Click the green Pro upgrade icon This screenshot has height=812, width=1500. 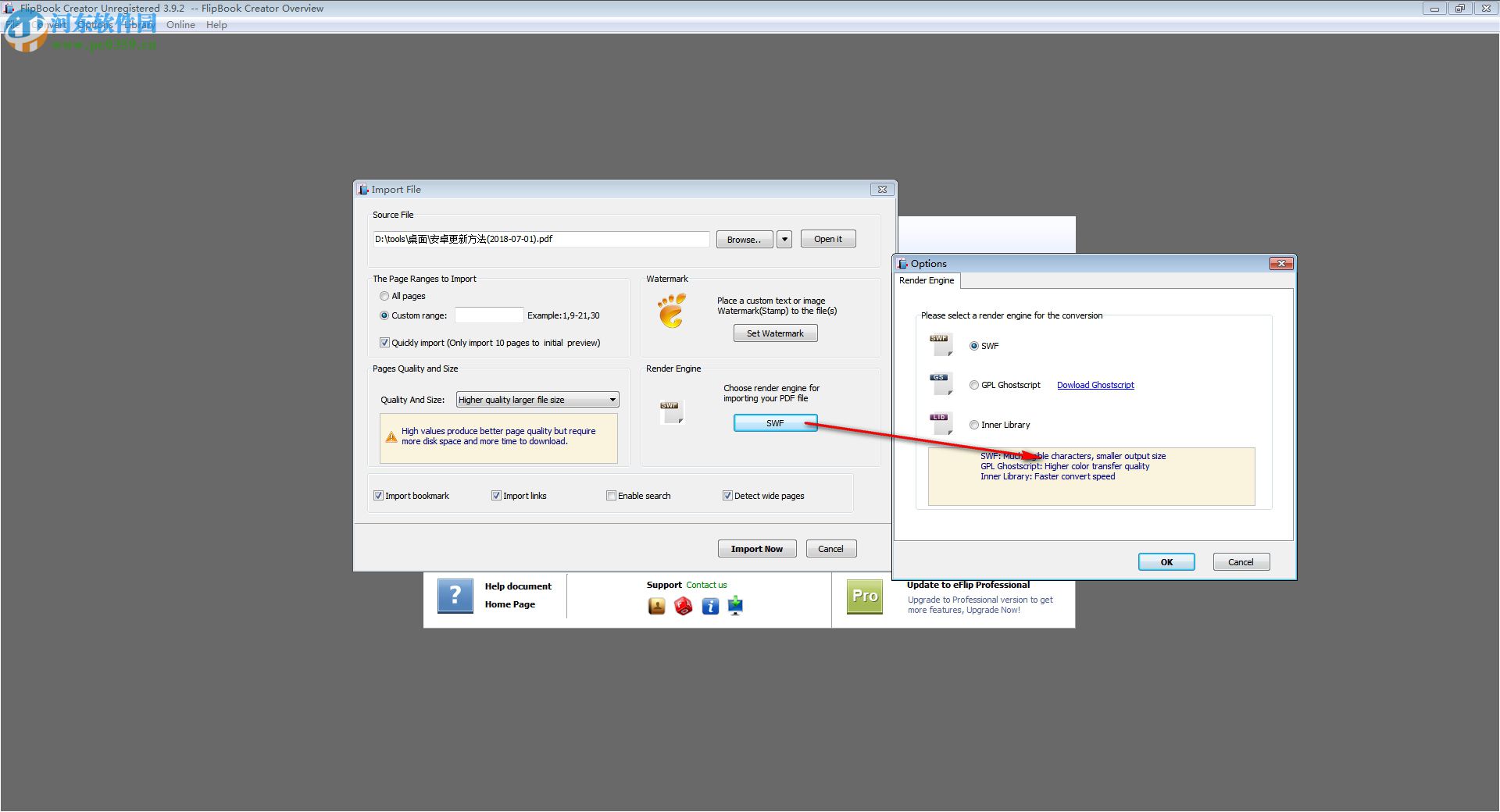tap(865, 597)
